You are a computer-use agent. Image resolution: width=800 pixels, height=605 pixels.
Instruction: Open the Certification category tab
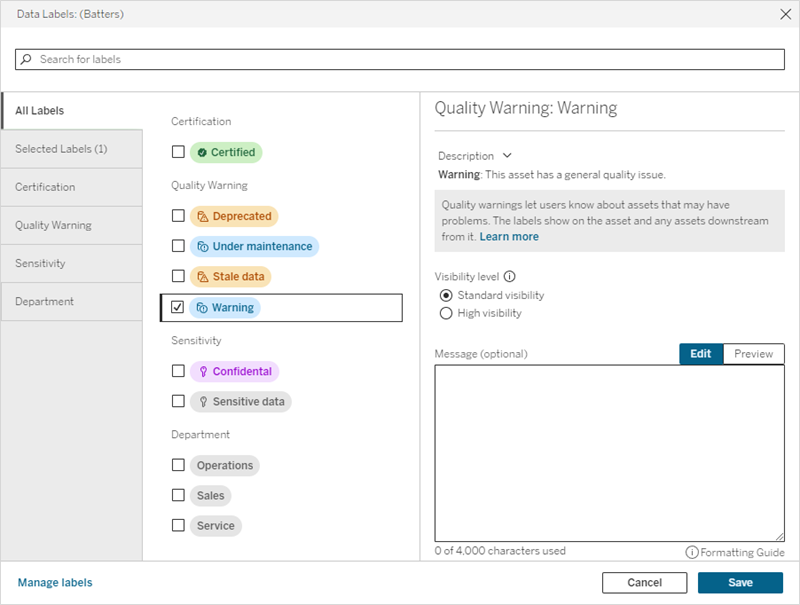72,187
